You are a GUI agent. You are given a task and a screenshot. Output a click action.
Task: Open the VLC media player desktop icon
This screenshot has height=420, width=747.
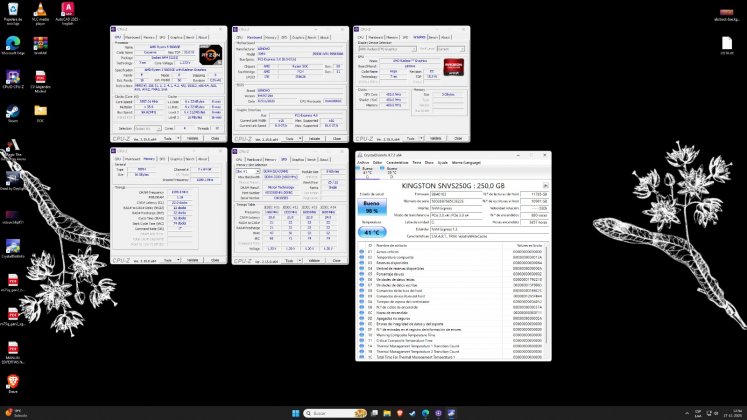click(x=41, y=10)
